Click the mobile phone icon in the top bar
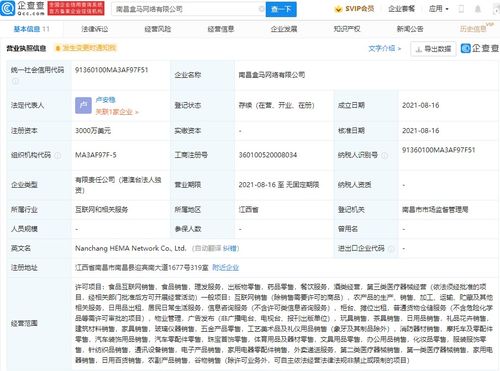Image resolution: width=500 pixels, height=371 pixels. tap(461, 9)
